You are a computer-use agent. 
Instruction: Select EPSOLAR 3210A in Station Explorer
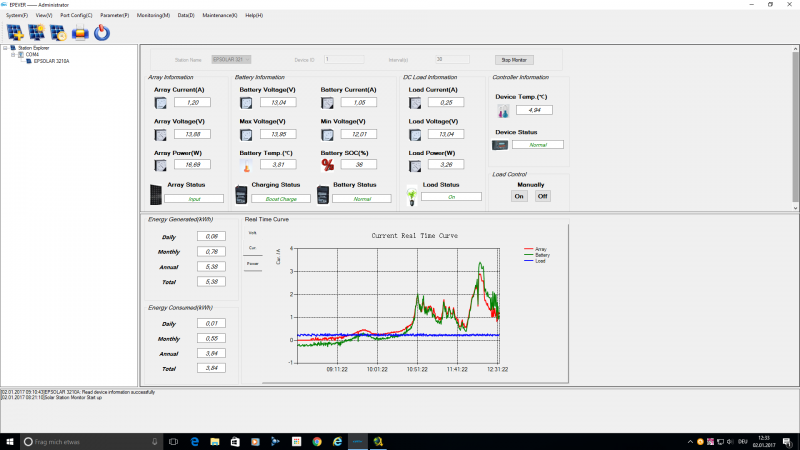point(52,61)
